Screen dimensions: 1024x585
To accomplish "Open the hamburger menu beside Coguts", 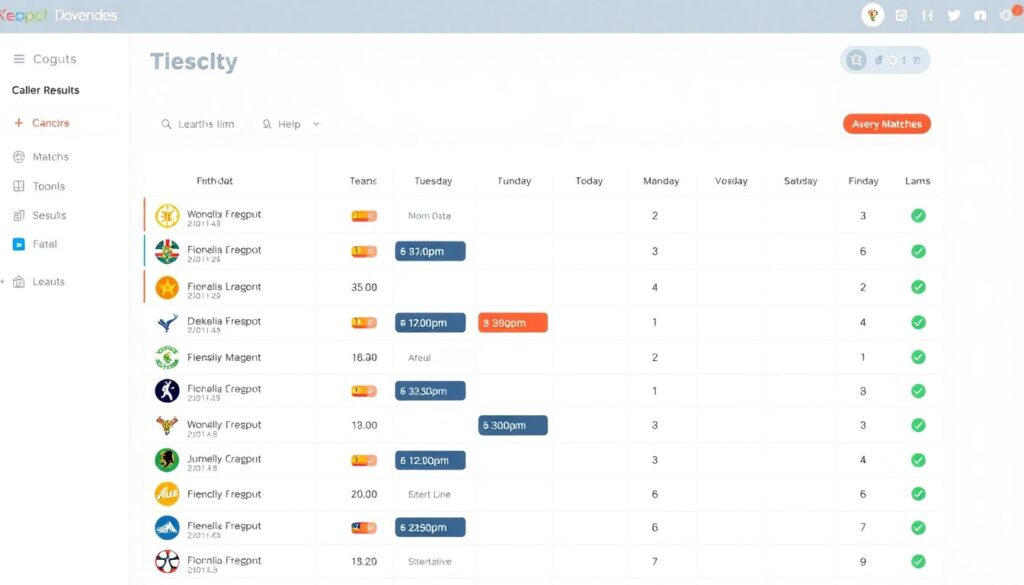I will tap(19, 59).
